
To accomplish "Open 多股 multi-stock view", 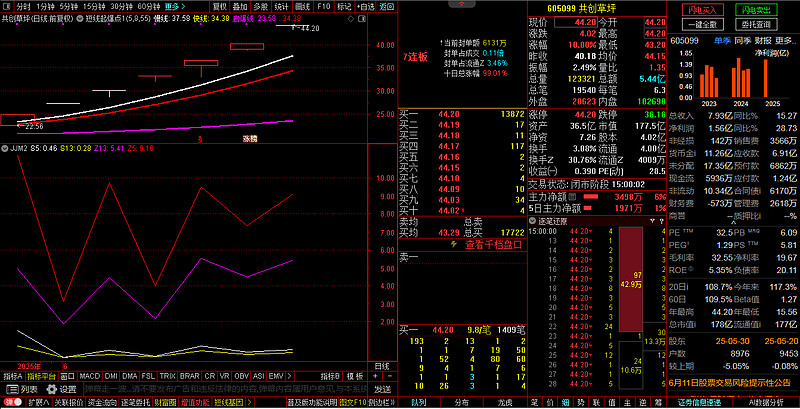I will pyautogui.click(x=260, y=7).
